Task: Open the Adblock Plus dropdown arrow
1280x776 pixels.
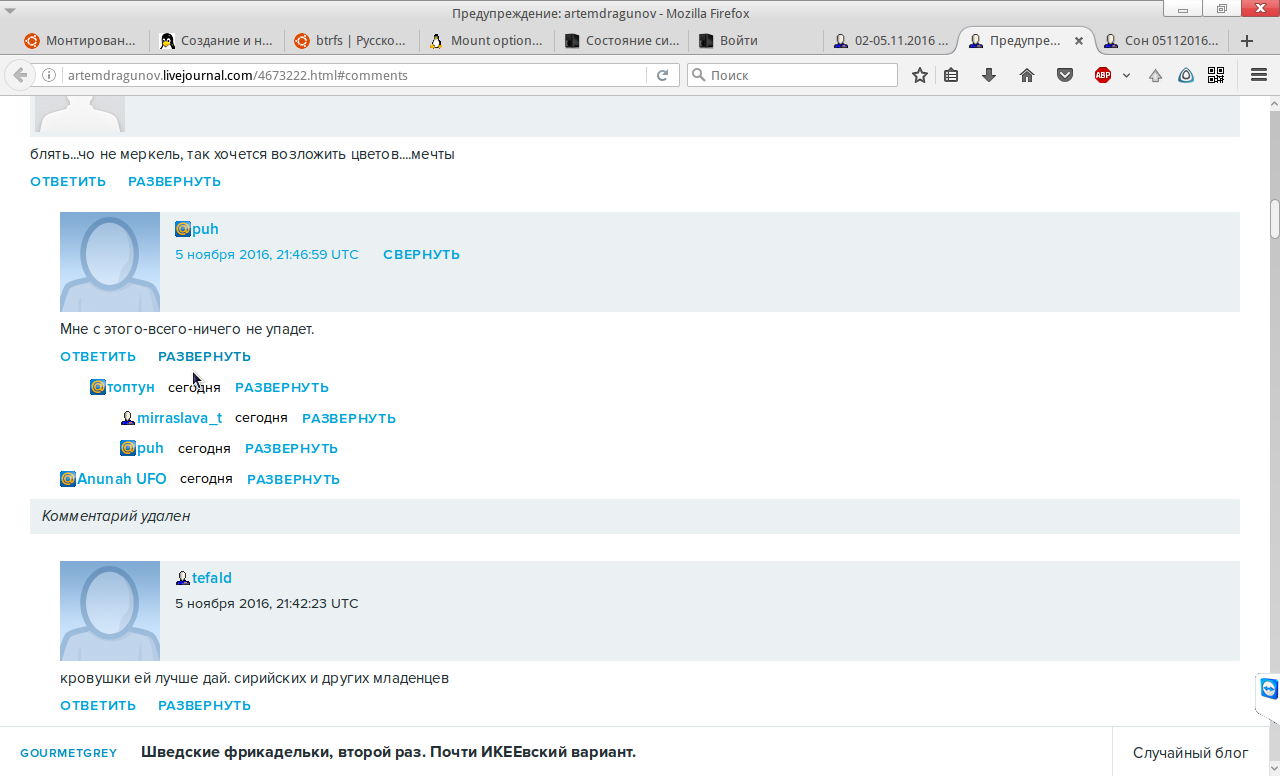Action: 1126,75
